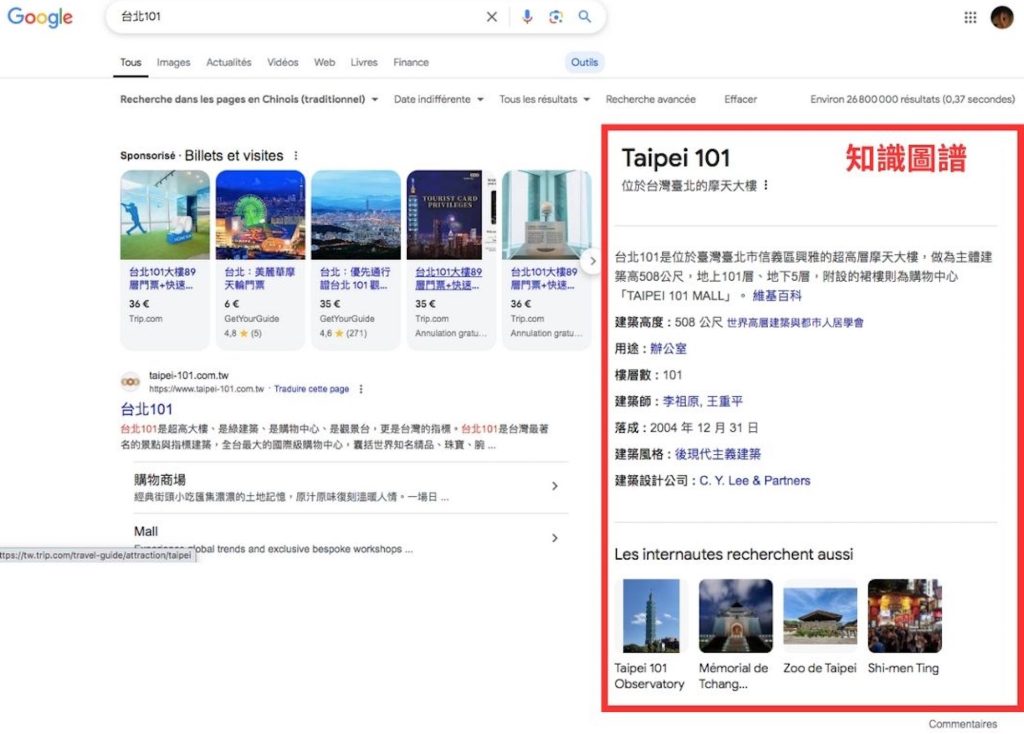
Task: Open the account profile avatar
Action: pos(1002,18)
